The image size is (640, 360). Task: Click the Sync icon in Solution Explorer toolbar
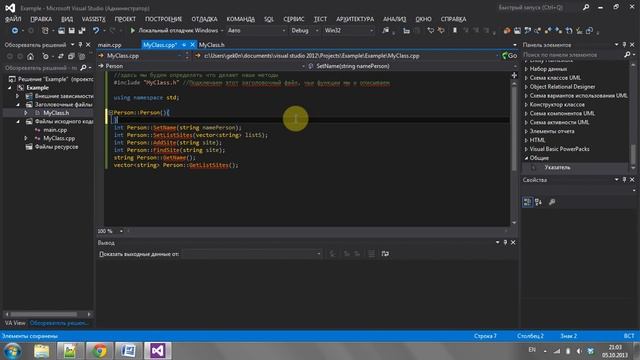point(61,56)
